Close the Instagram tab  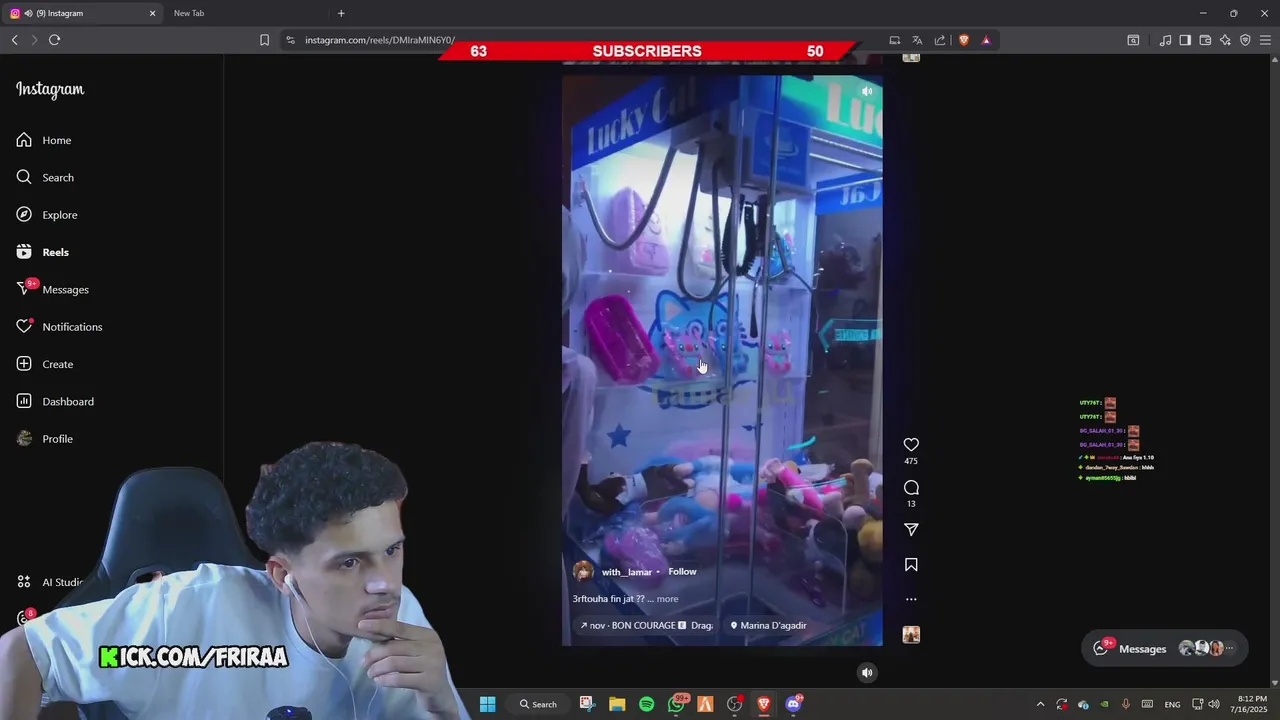[x=152, y=13]
